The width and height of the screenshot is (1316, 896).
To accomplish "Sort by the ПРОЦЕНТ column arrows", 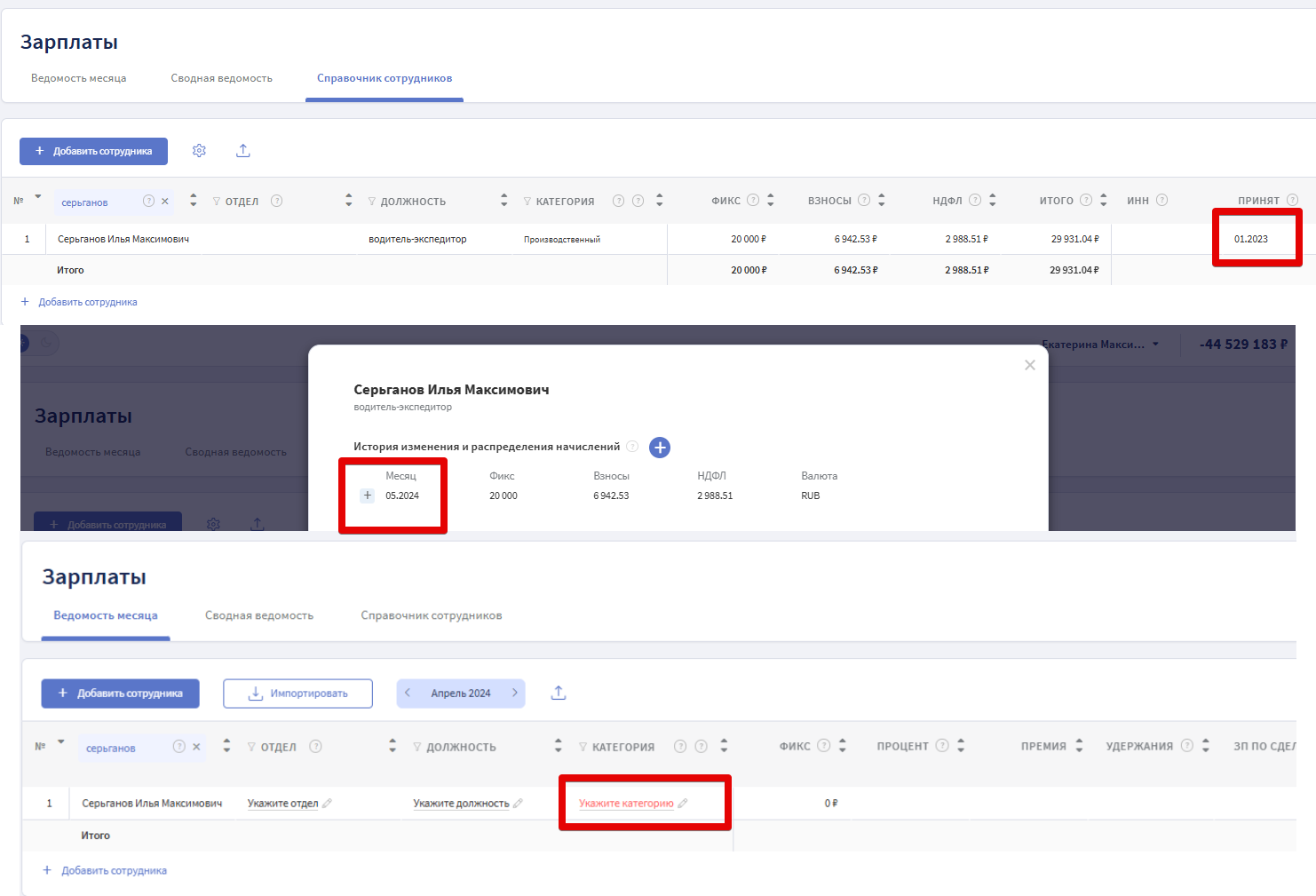I will tap(961, 745).
